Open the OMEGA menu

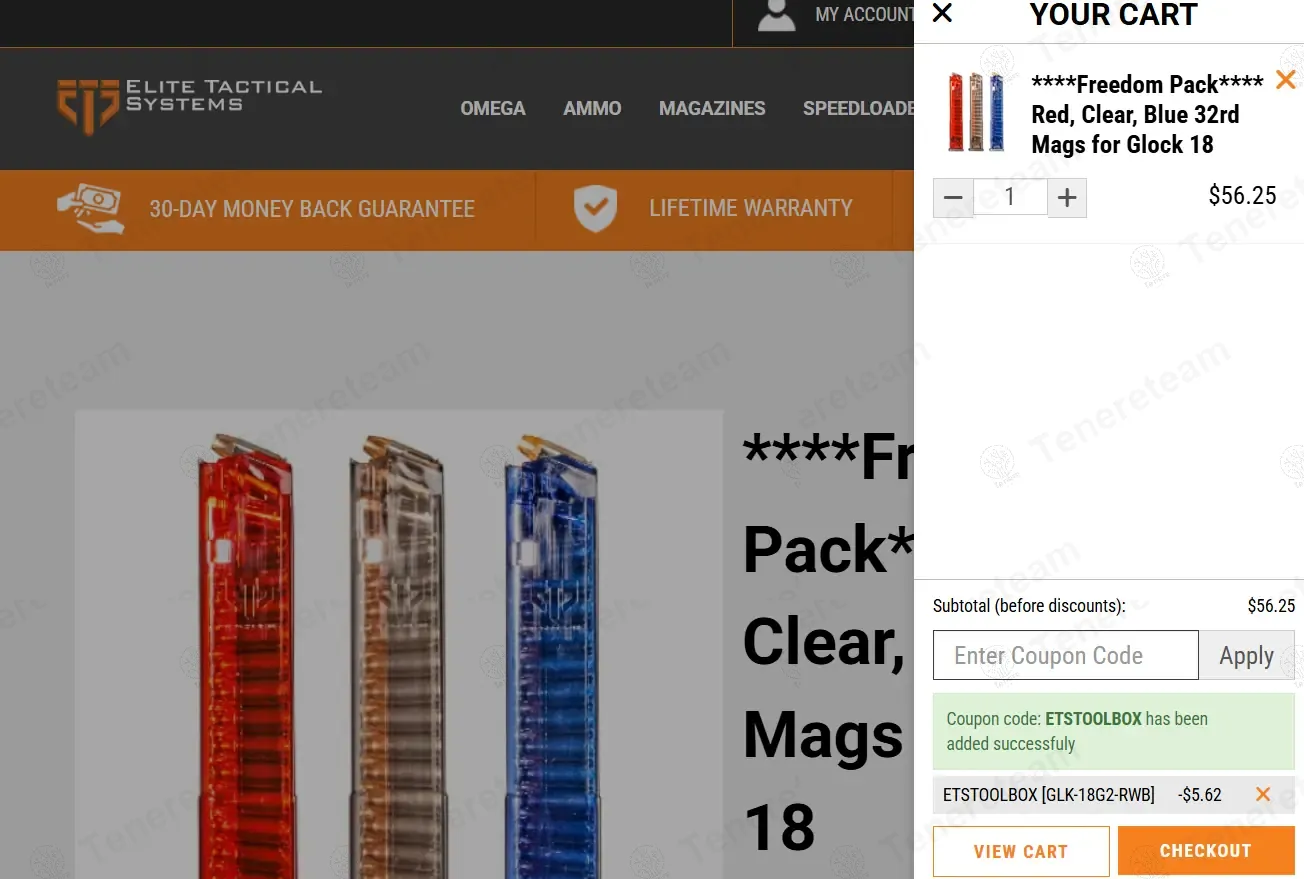click(492, 108)
